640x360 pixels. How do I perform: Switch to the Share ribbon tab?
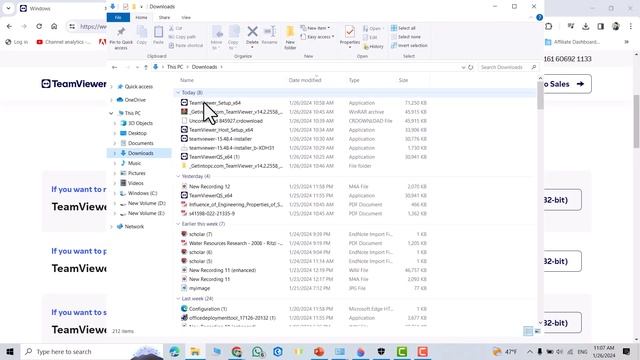pos(164,18)
